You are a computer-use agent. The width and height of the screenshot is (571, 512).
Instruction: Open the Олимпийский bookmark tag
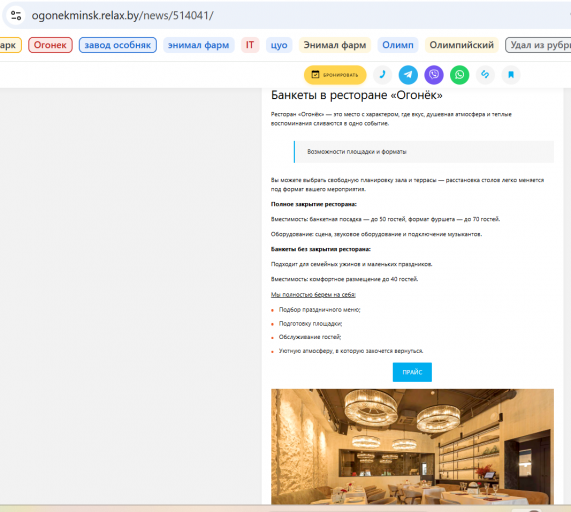(461, 45)
